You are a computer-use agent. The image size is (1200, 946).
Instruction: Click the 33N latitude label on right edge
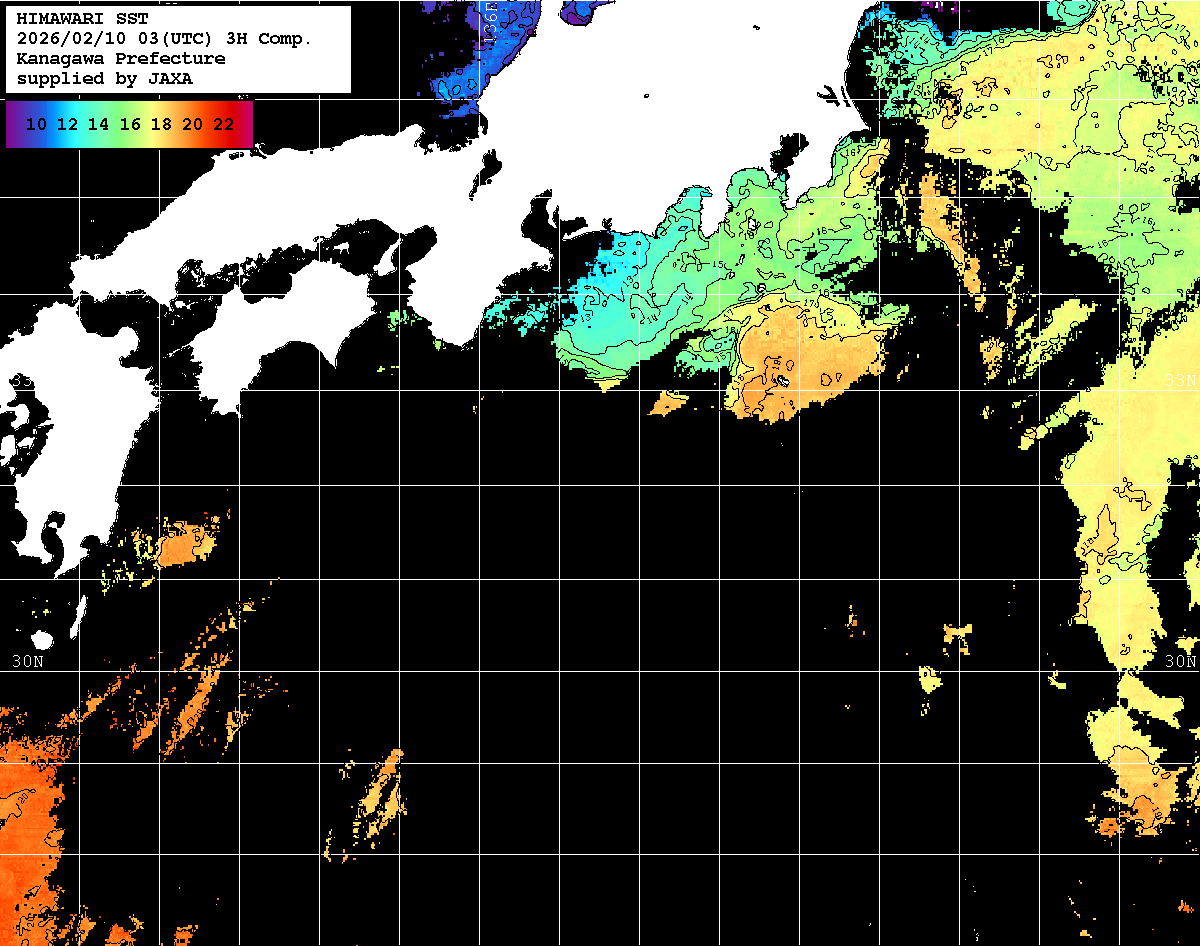point(1180,380)
